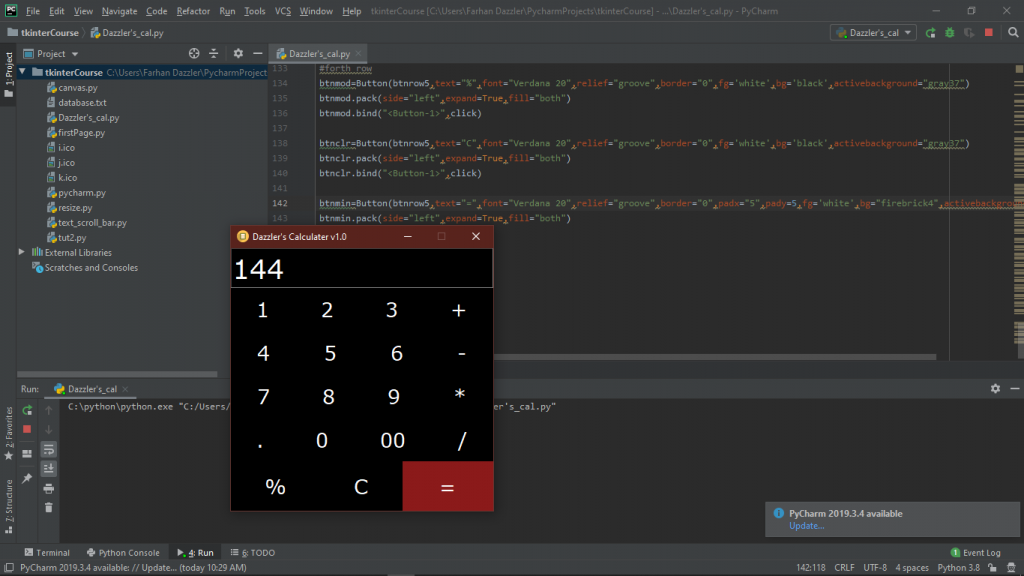This screenshot has width=1024, height=576.
Task: Start debugging with the green bug icon
Action: coord(950,33)
